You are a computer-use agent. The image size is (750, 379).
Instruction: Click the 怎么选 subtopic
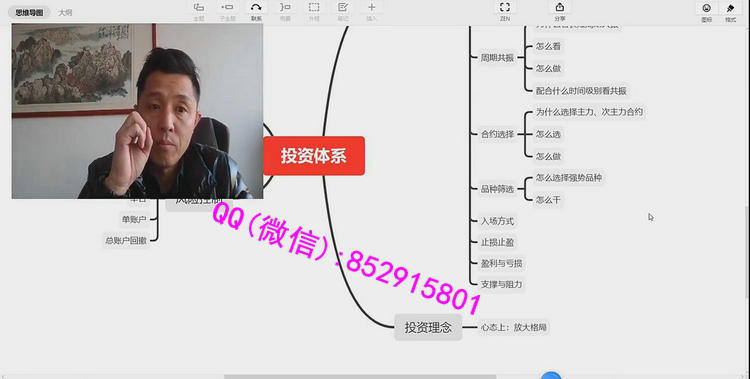(x=548, y=134)
